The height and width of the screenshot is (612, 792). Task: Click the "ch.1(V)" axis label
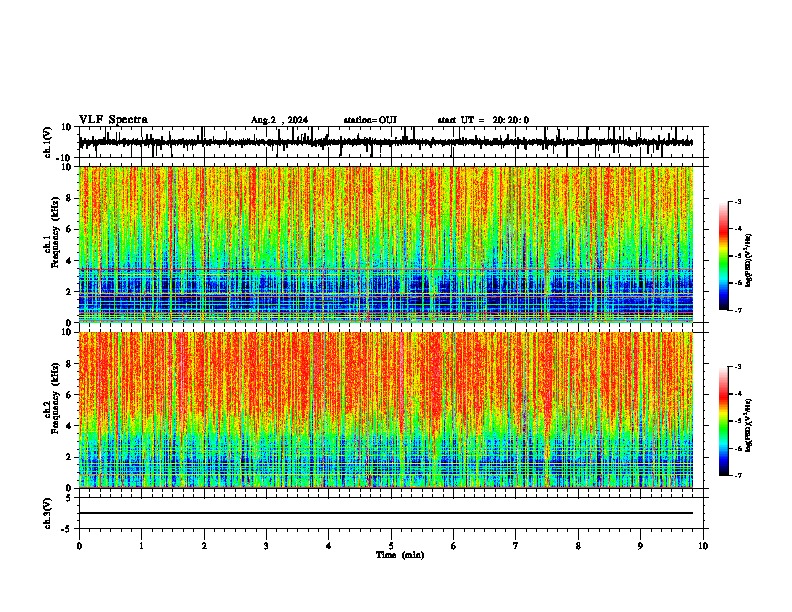coord(48,142)
